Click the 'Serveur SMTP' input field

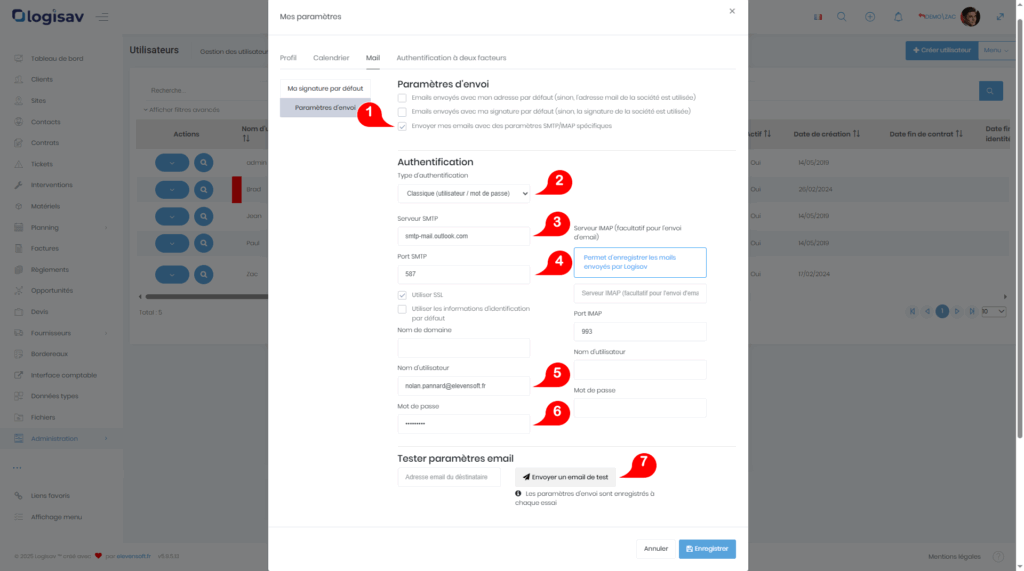pyautogui.click(x=464, y=236)
